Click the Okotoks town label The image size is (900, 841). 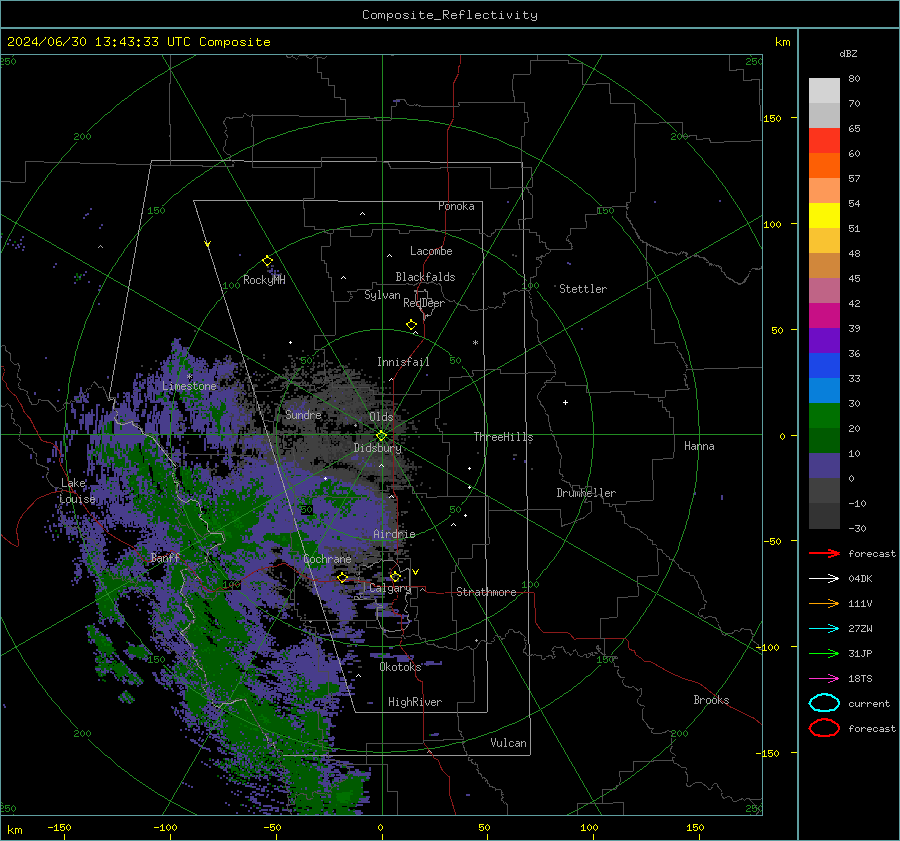coord(400,667)
